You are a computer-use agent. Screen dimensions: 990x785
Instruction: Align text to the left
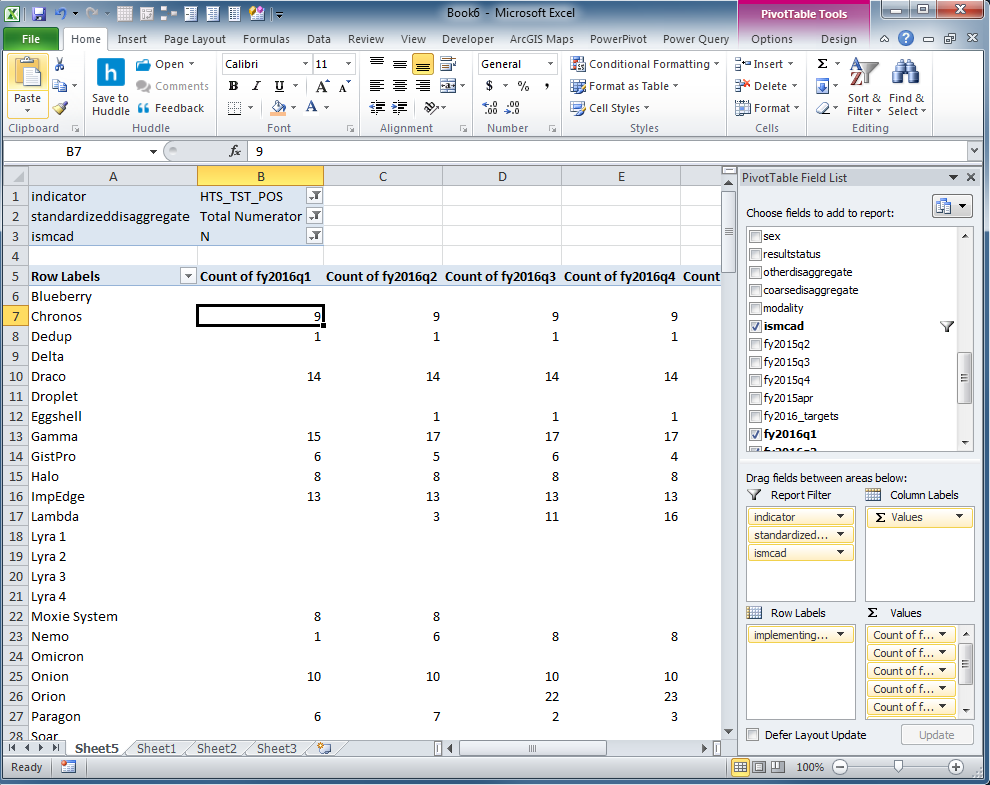pos(377,86)
